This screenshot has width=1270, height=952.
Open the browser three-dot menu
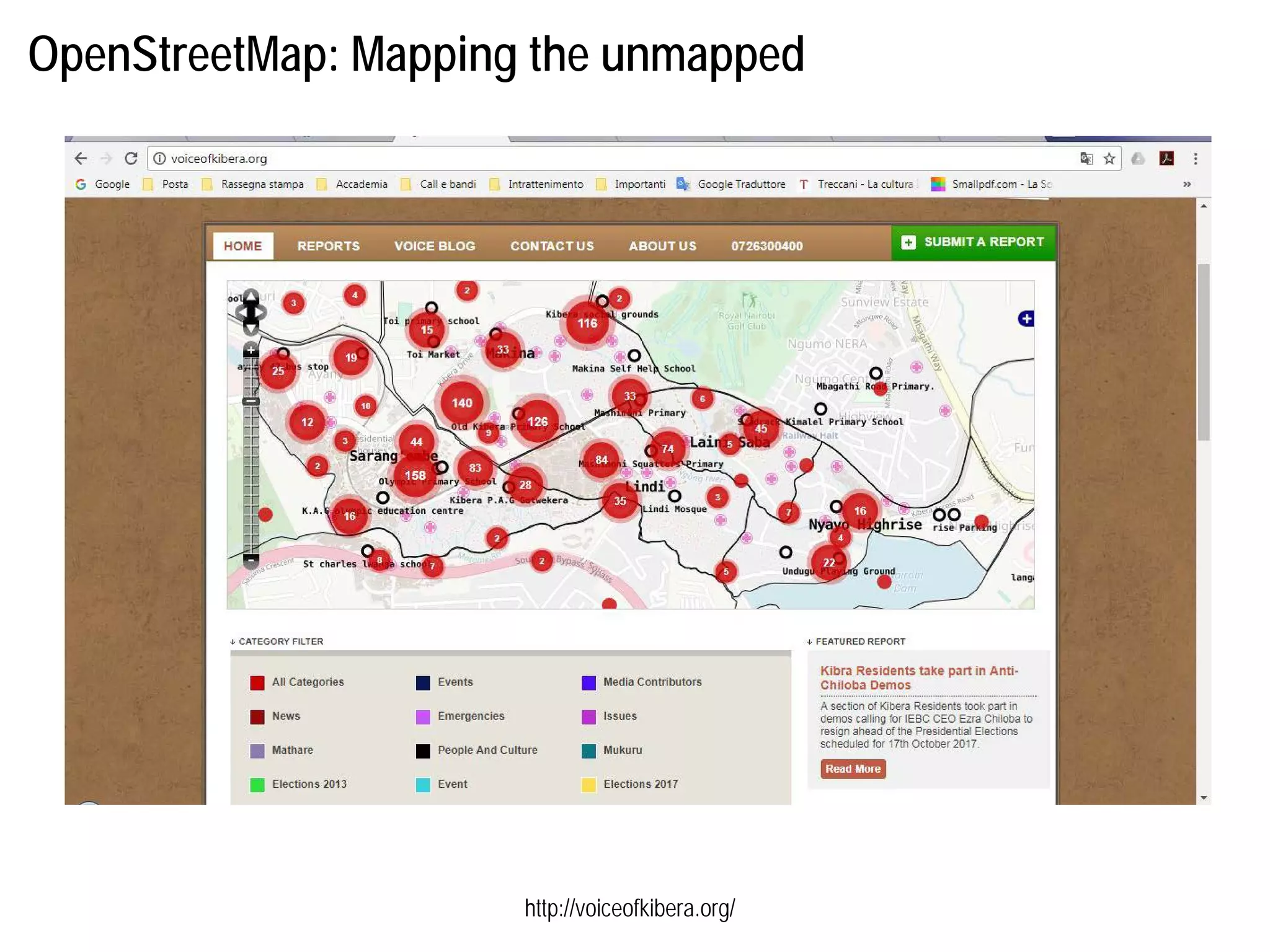pos(1196,159)
